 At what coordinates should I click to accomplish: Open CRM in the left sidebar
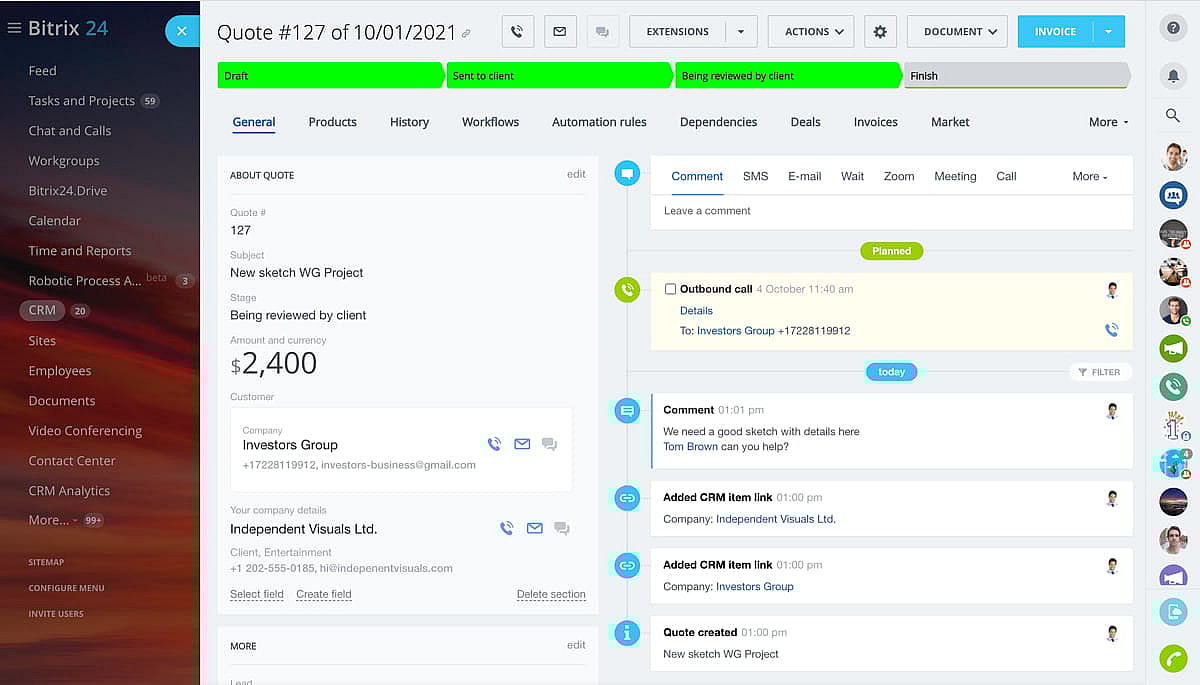[42, 310]
